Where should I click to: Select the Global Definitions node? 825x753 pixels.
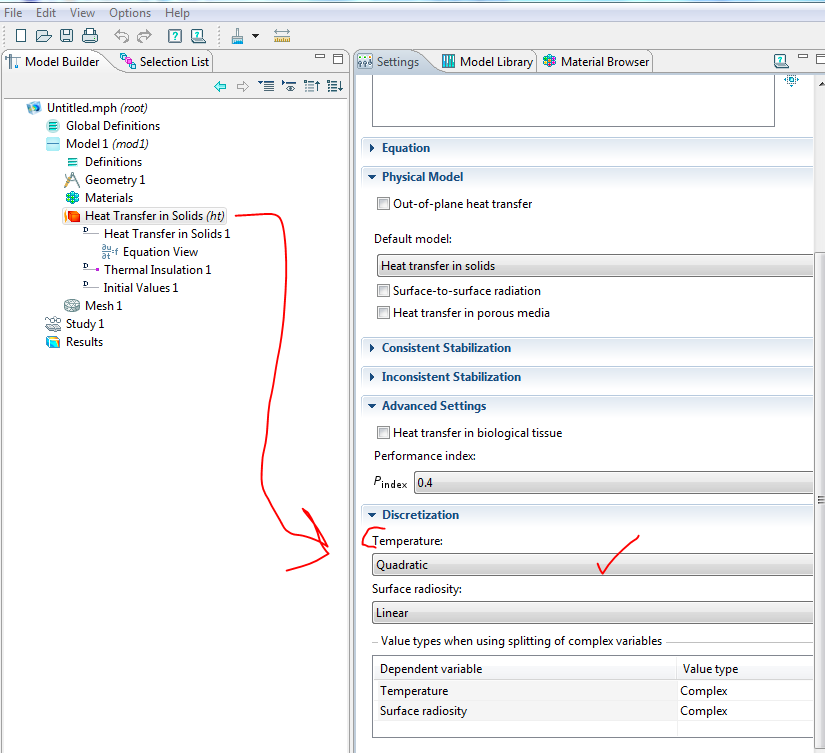tap(113, 126)
